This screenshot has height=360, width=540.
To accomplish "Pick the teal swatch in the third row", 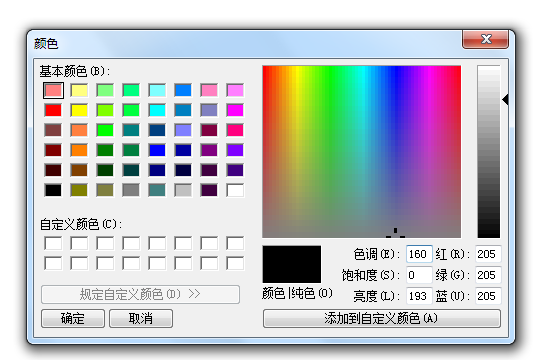I will point(131,130).
